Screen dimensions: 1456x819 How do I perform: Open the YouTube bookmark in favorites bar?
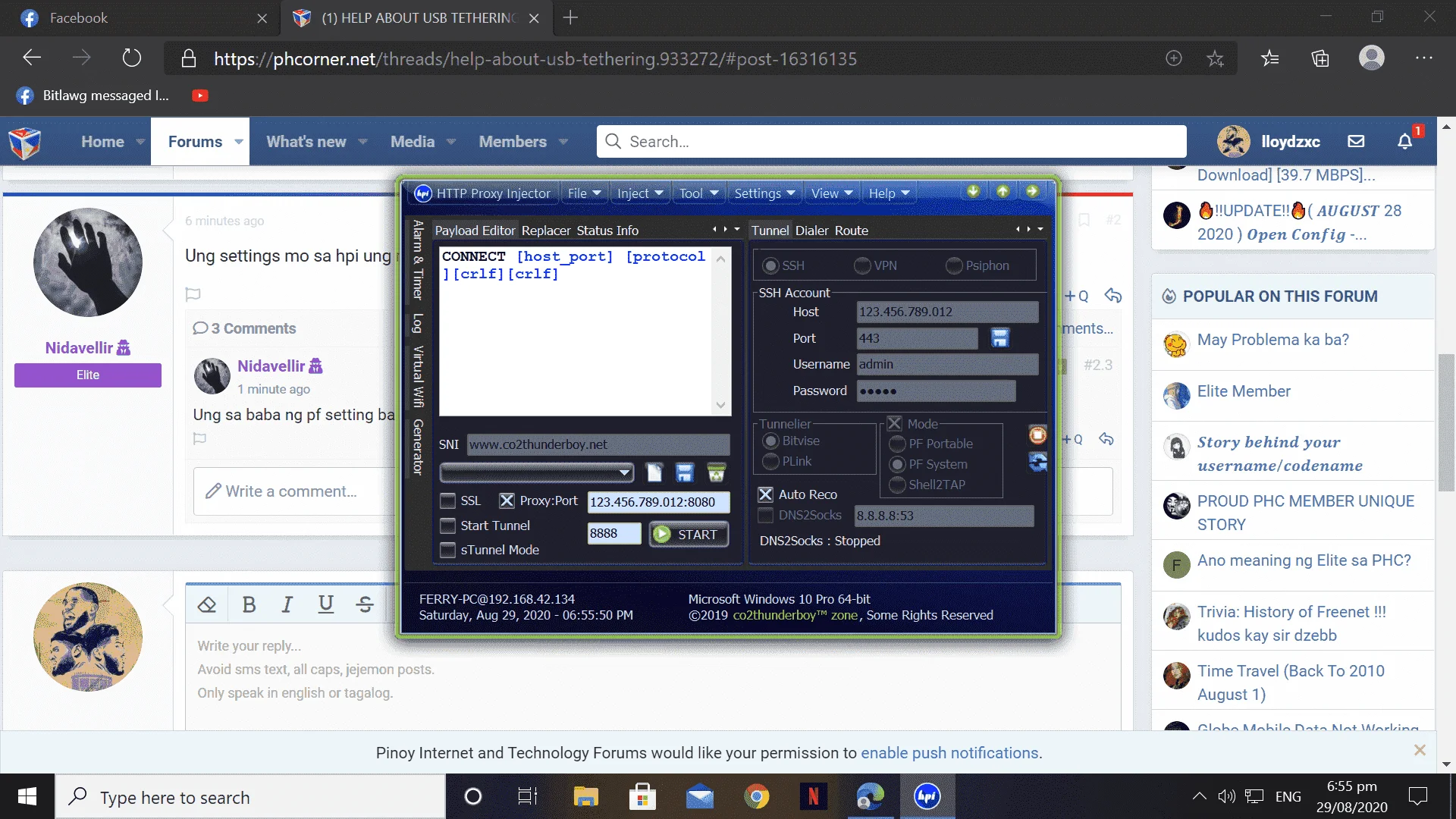pos(200,96)
